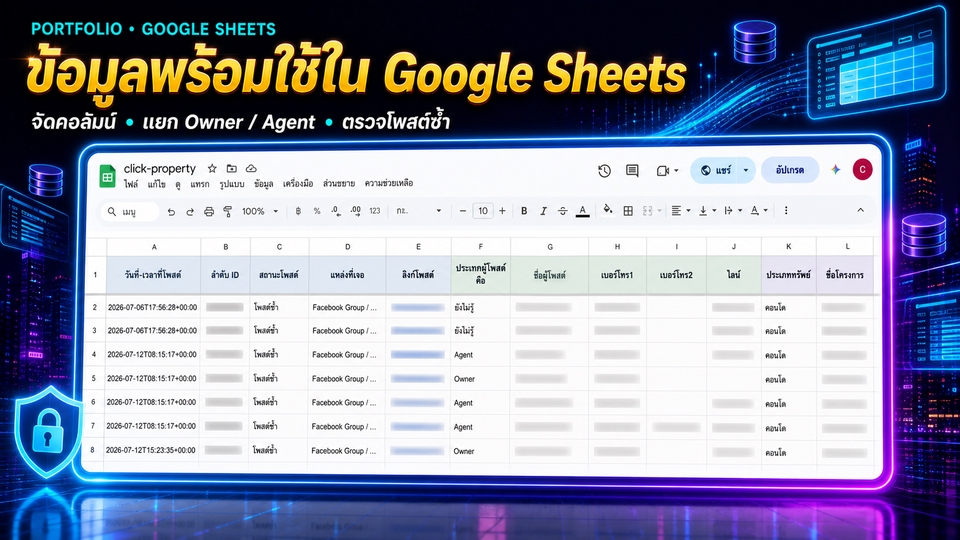This screenshot has height=540, width=960.
Task: Open the ข้อมูล (Data) menu
Action: pos(264,184)
